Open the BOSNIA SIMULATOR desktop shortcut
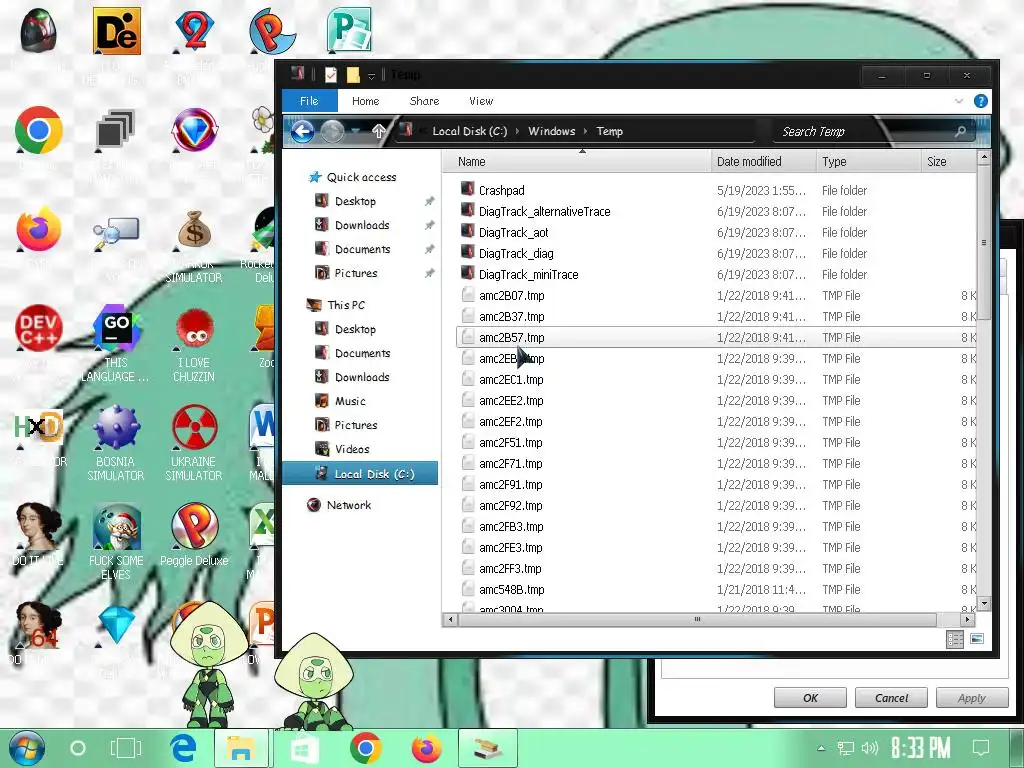The width and height of the screenshot is (1024, 768). click(x=116, y=443)
